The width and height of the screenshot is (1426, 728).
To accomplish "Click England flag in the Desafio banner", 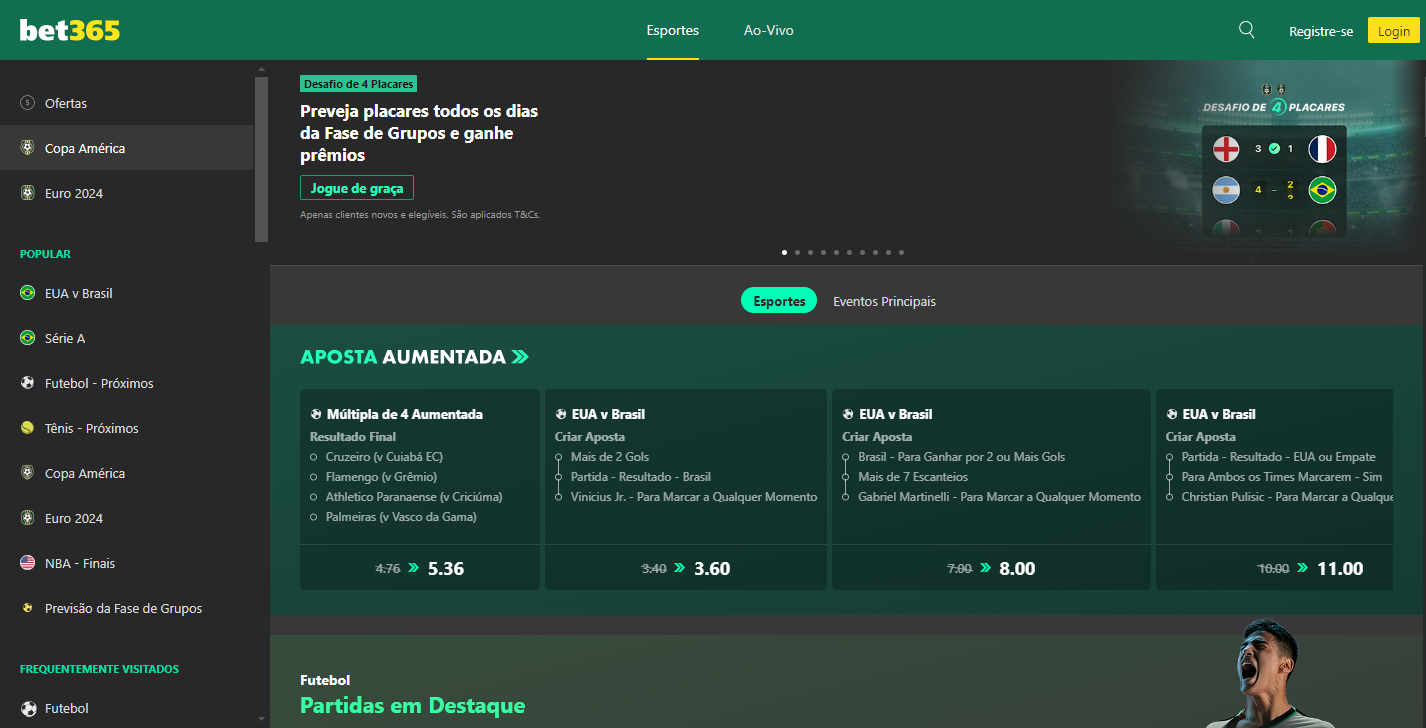I will 1225,149.
